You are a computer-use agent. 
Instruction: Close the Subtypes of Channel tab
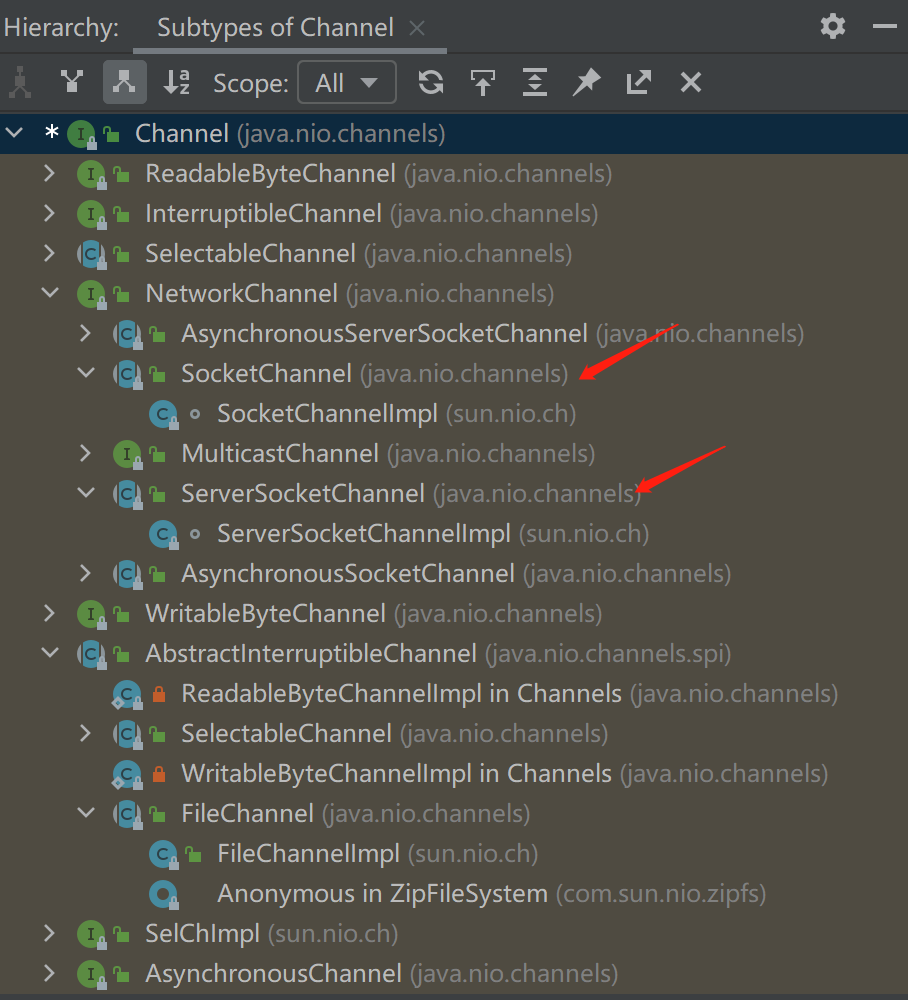tap(417, 28)
